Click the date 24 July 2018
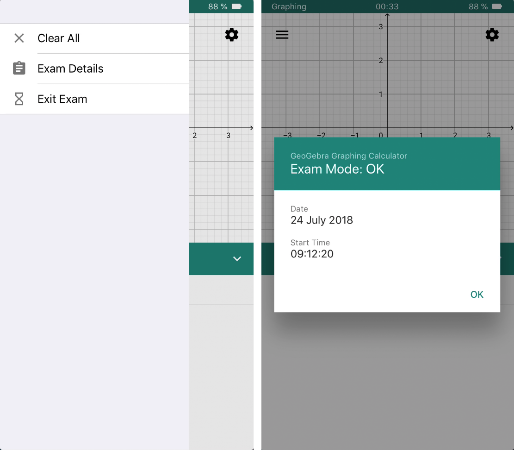 pyautogui.click(x=322, y=220)
